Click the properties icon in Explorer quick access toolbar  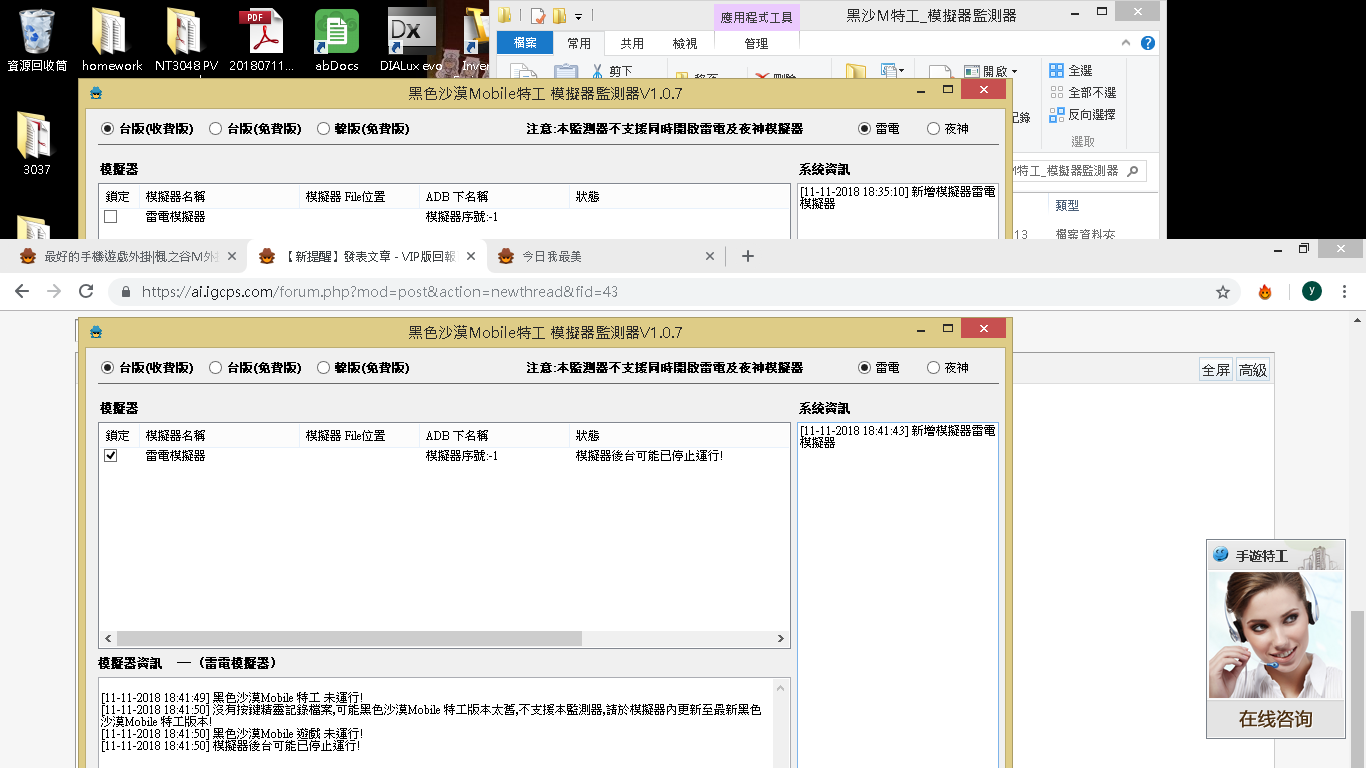[538, 15]
